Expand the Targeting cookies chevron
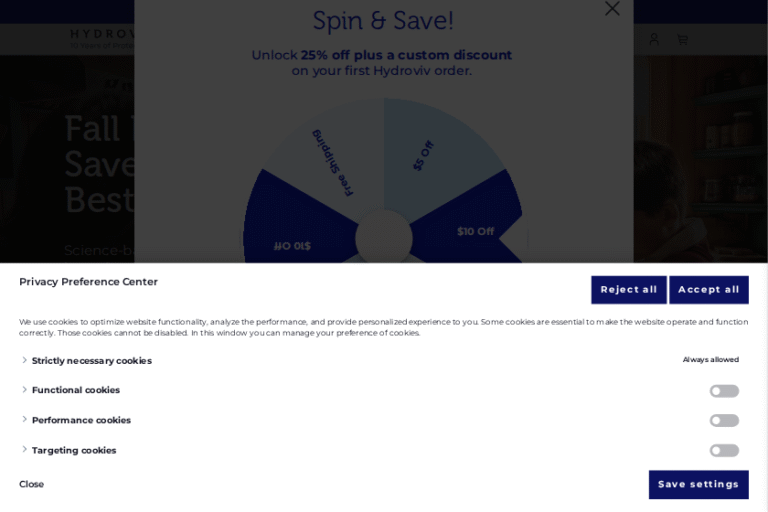 pos(25,450)
